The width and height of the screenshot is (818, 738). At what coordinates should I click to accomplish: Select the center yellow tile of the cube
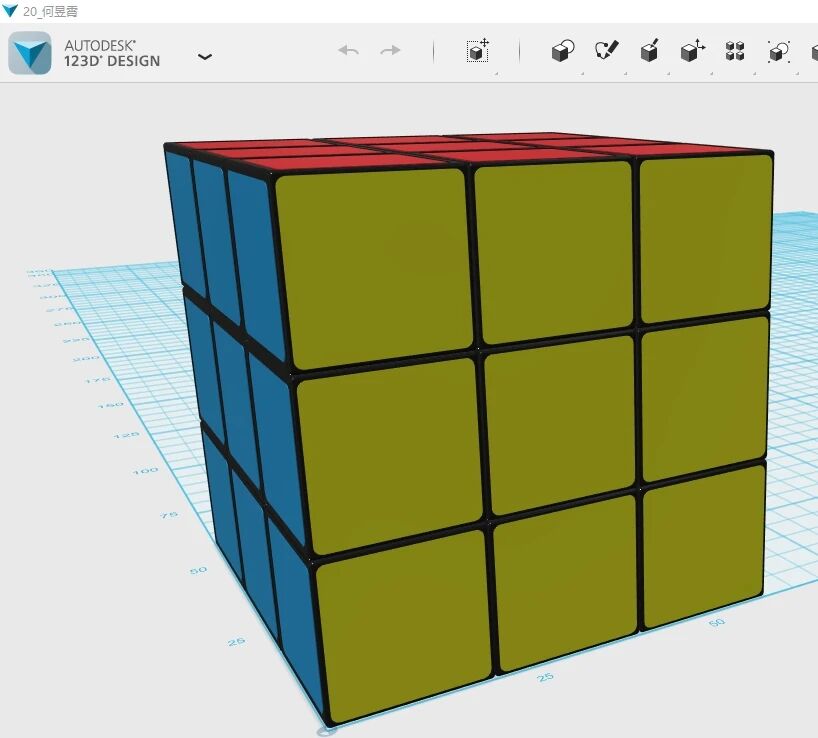pos(560,425)
